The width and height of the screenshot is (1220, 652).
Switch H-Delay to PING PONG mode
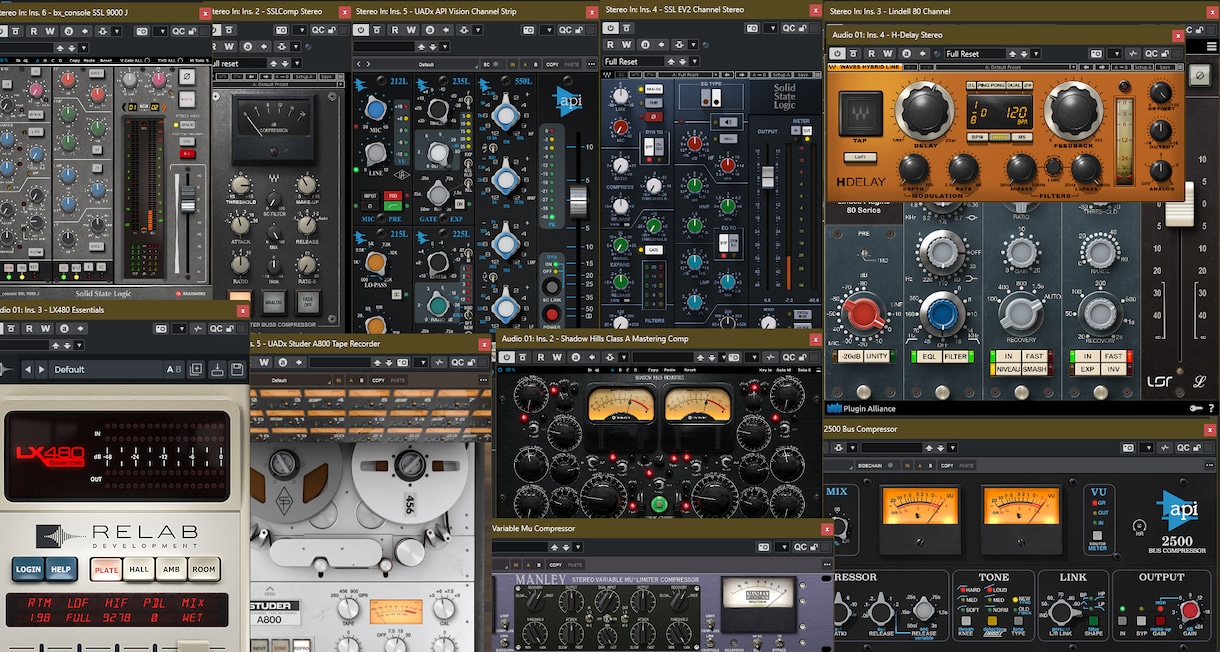(x=991, y=87)
